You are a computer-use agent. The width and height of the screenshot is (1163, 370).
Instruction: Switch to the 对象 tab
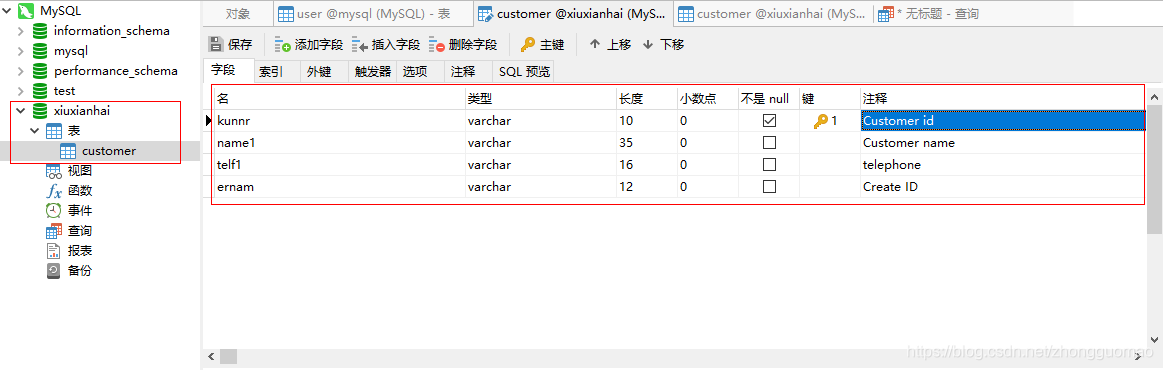point(238,13)
